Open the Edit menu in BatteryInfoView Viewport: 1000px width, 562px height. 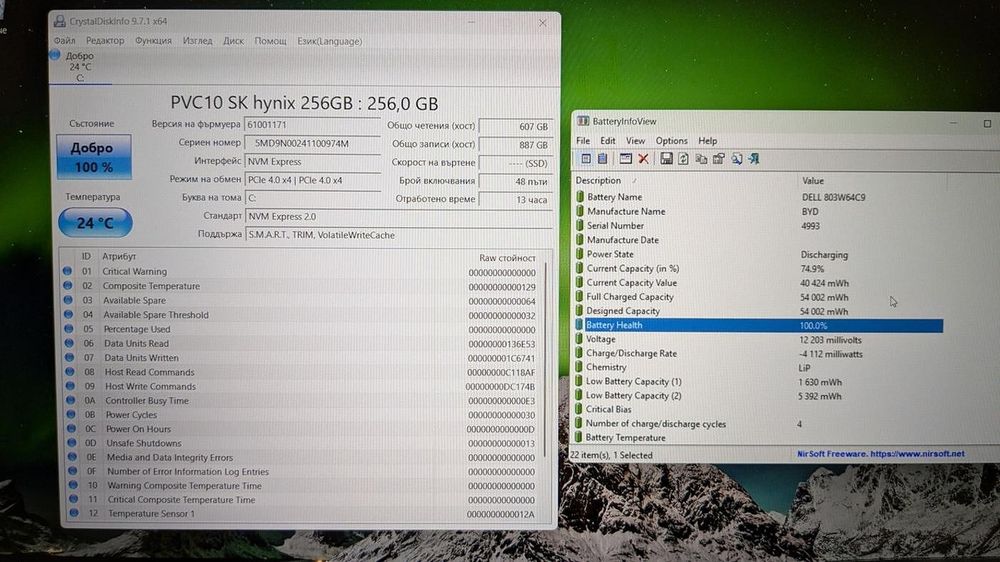pyautogui.click(x=608, y=140)
